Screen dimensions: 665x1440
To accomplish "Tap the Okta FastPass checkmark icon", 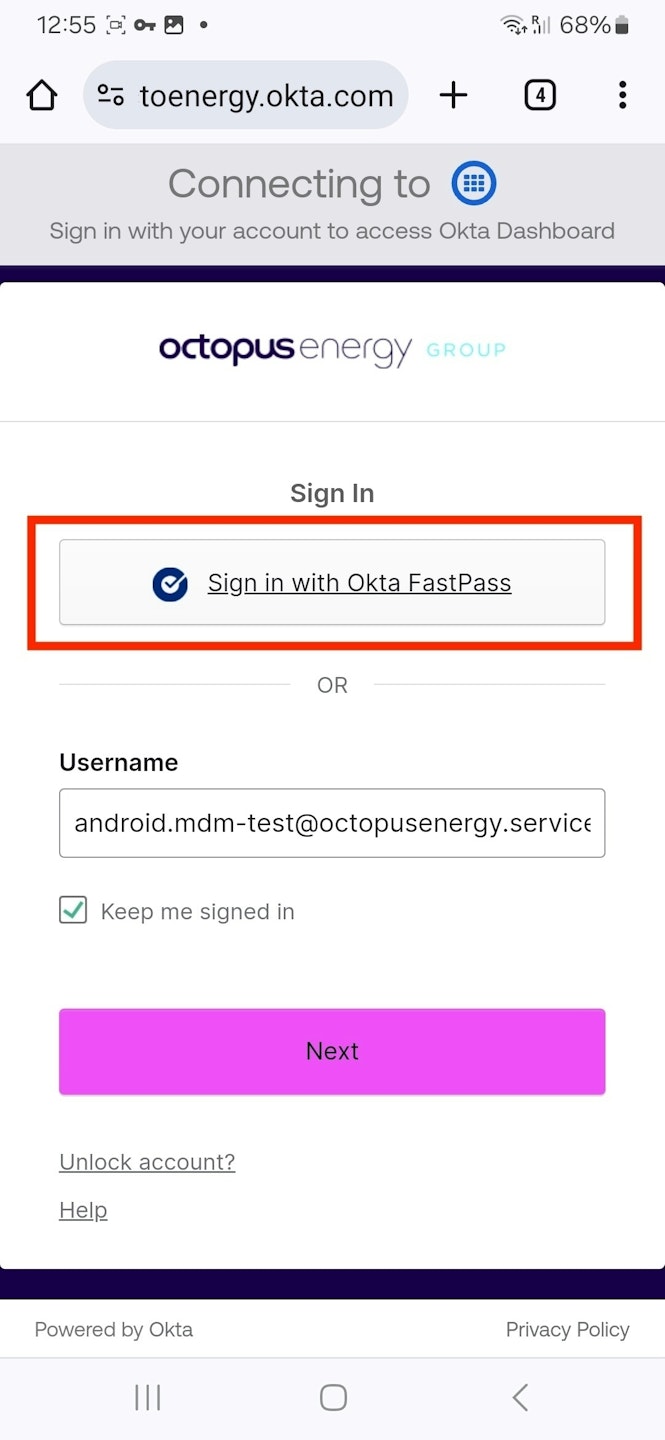I will click(x=170, y=584).
